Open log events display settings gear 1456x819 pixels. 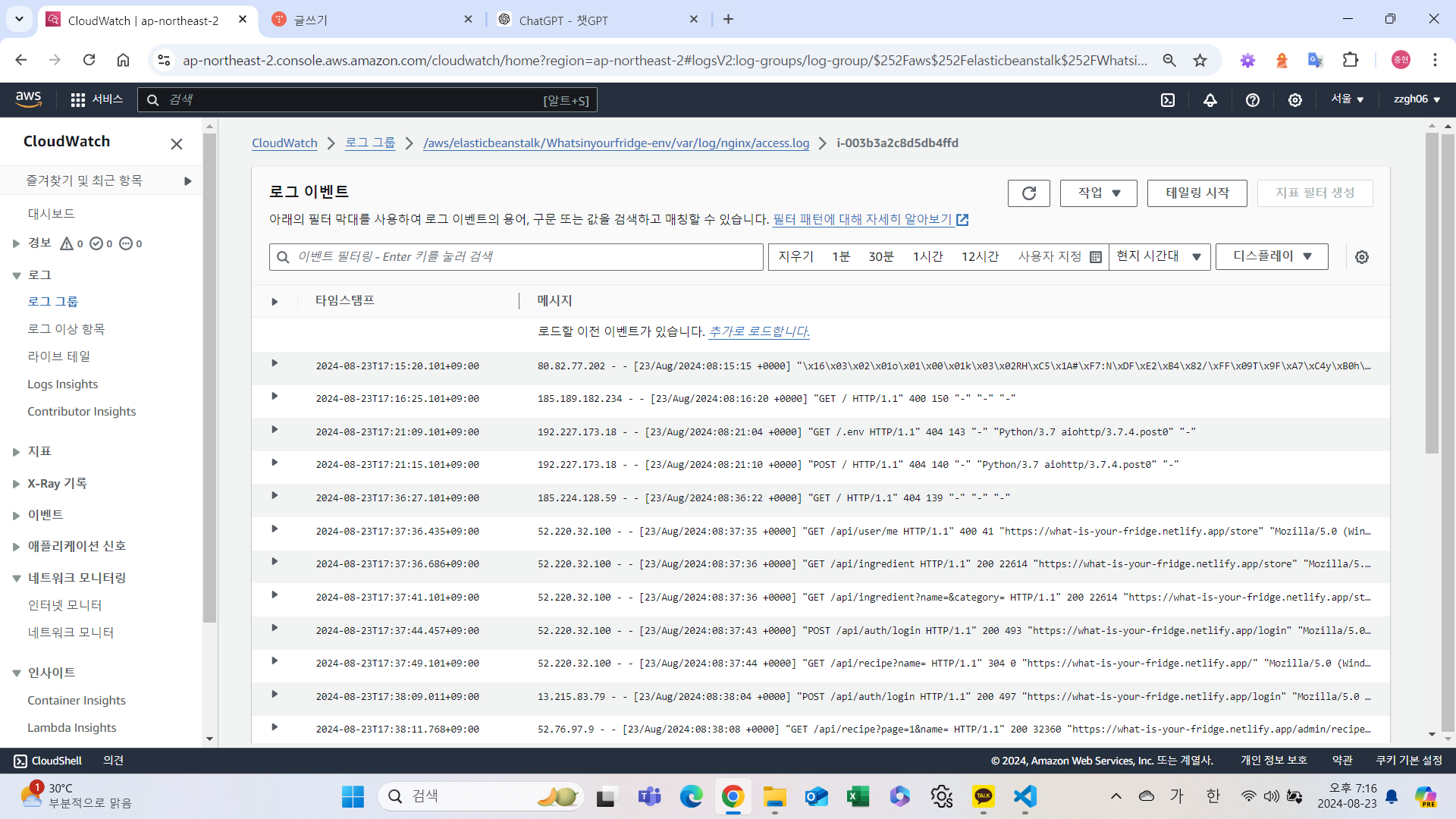[x=1362, y=257]
